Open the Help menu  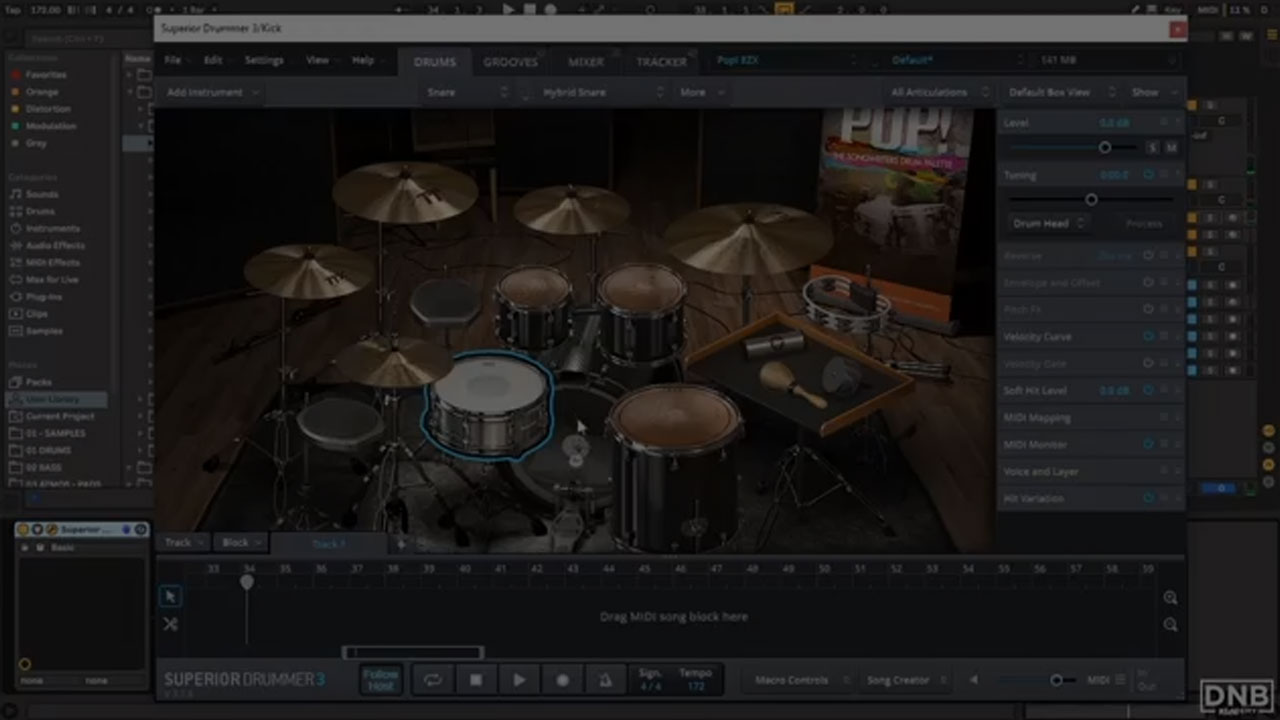(362, 60)
